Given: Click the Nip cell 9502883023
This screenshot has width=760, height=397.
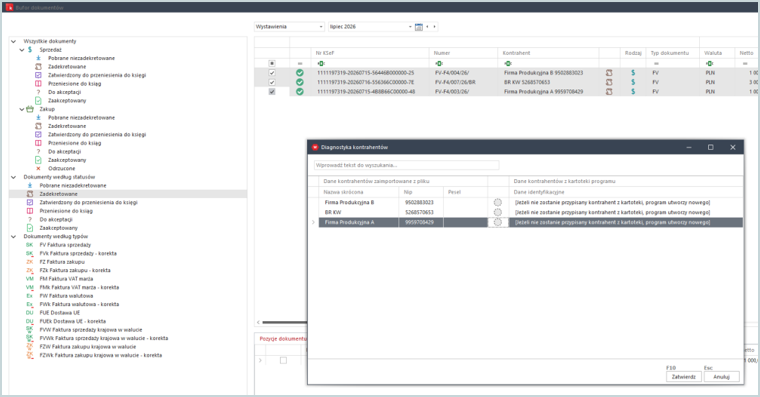Looking at the screenshot, I should pyautogui.click(x=421, y=203).
